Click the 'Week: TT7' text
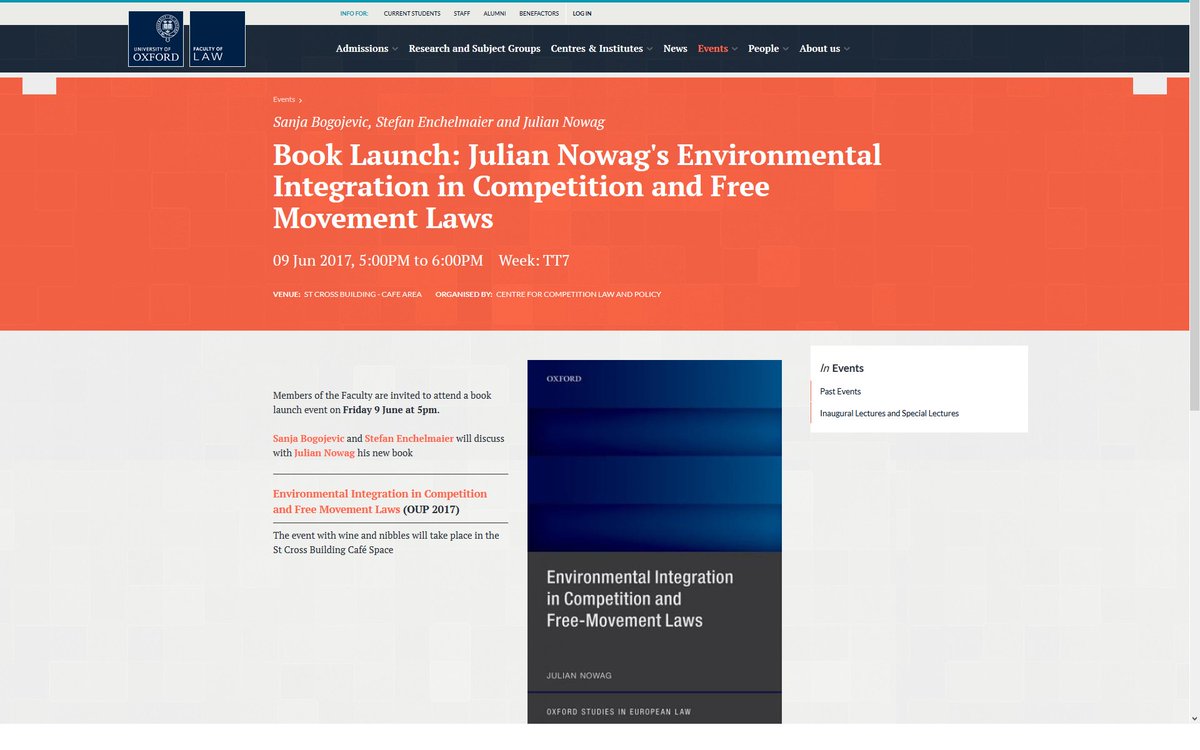The image size is (1200, 750). click(534, 261)
